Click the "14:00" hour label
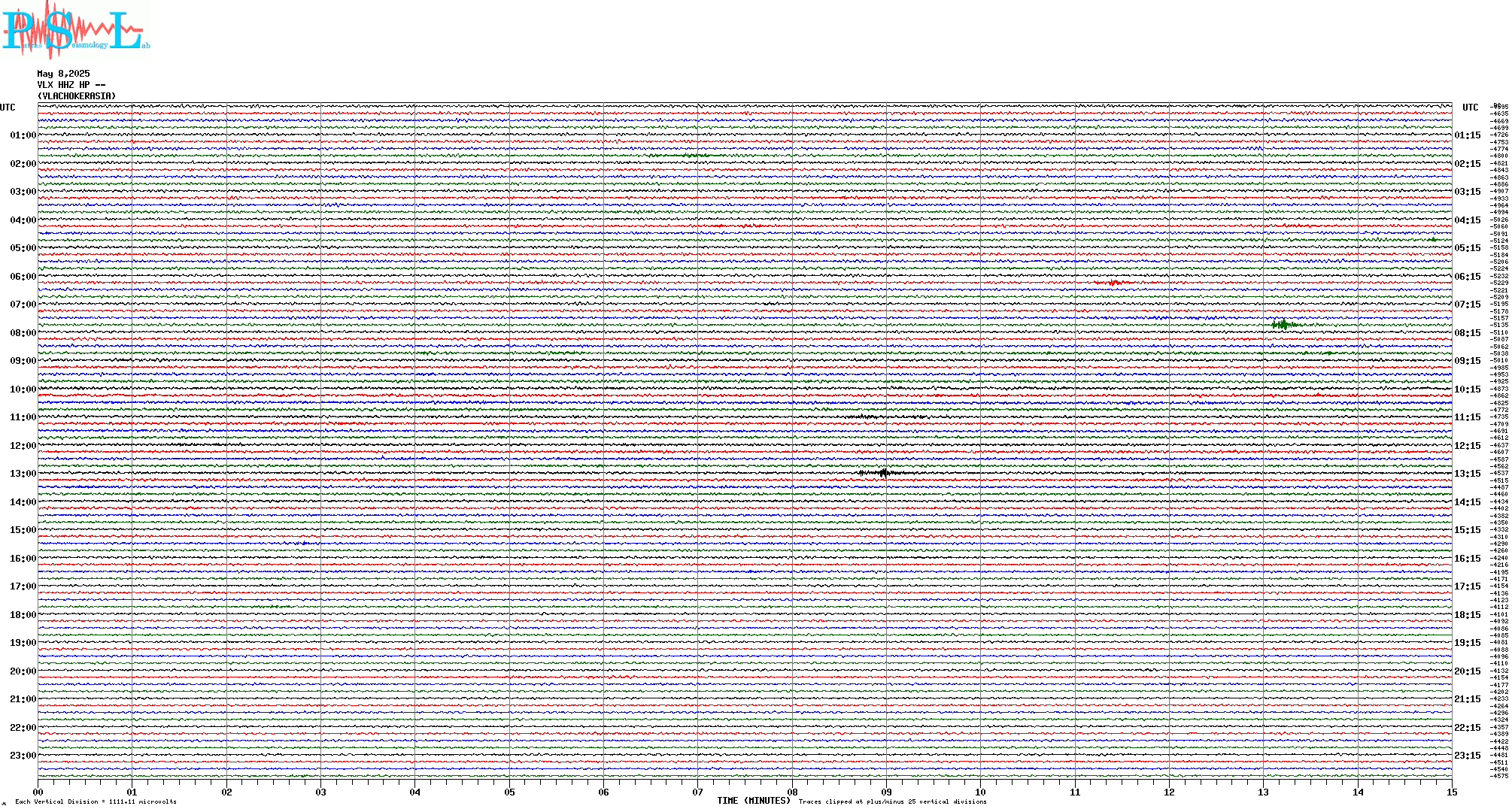This screenshot has width=1512, height=812. point(23,502)
